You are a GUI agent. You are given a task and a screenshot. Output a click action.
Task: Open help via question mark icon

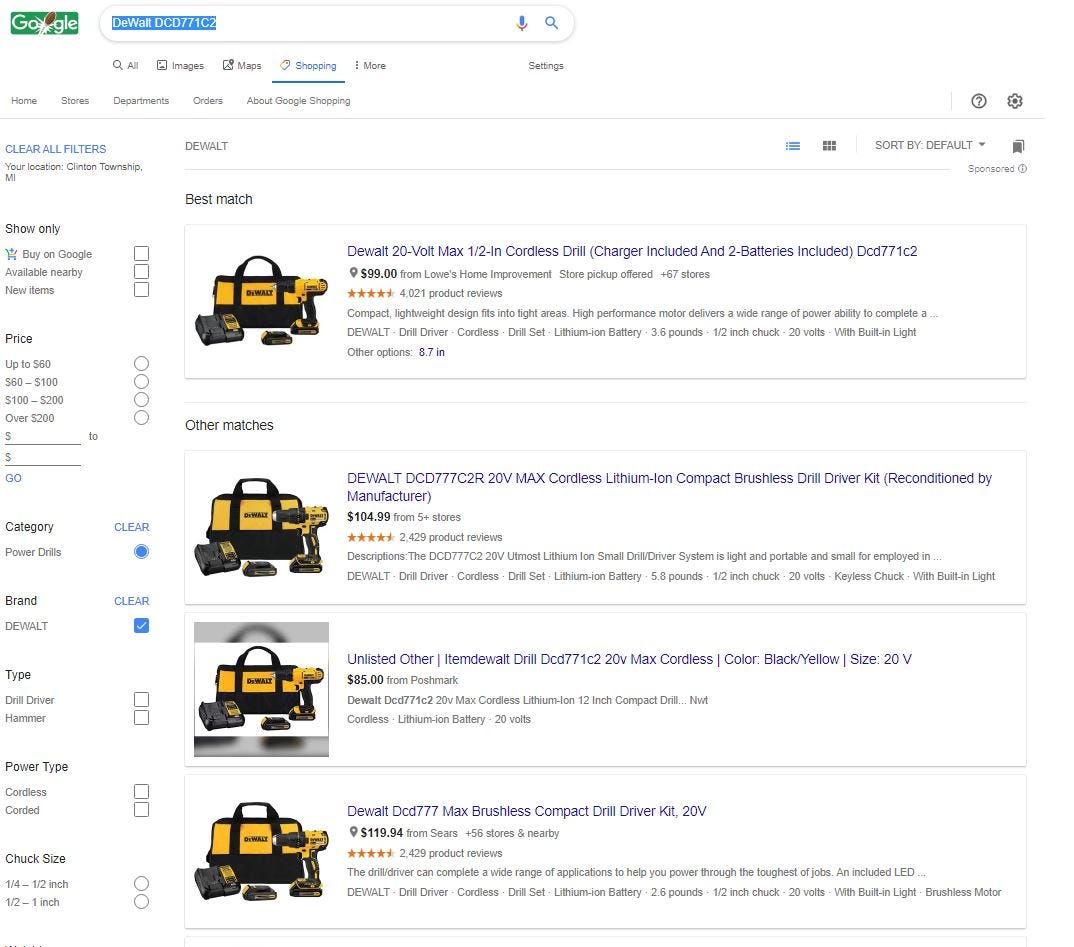click(x=979, y=101)
